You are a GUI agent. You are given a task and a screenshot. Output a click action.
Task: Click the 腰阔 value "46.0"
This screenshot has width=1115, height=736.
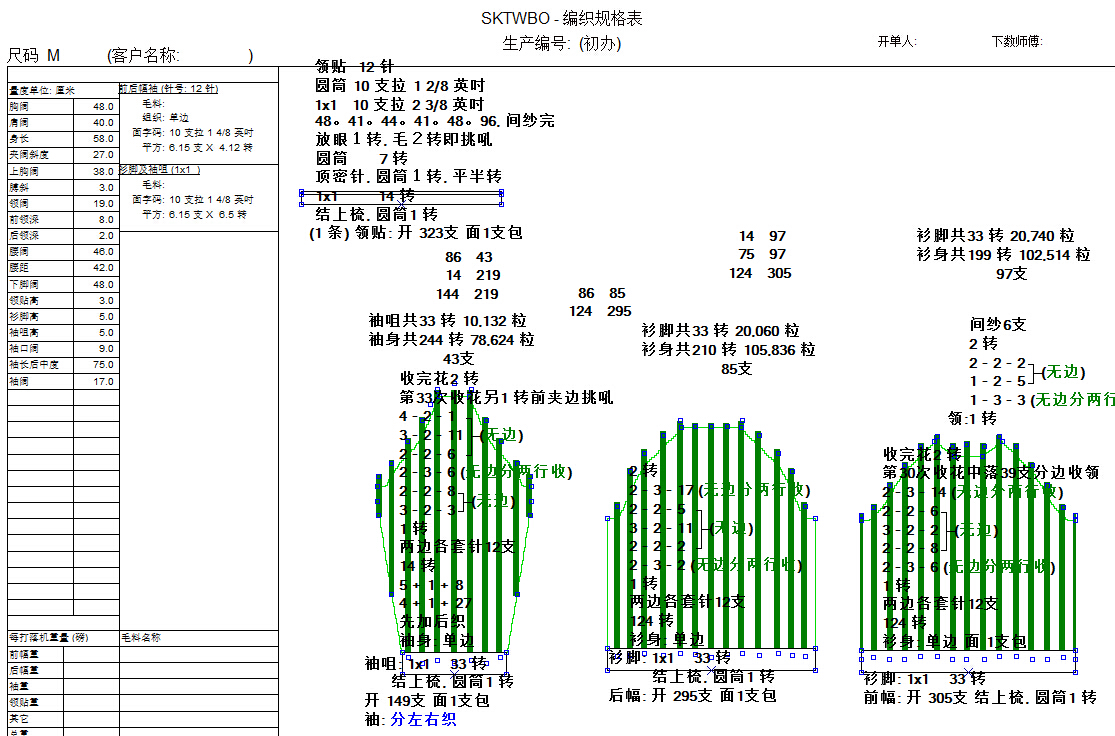103,252
